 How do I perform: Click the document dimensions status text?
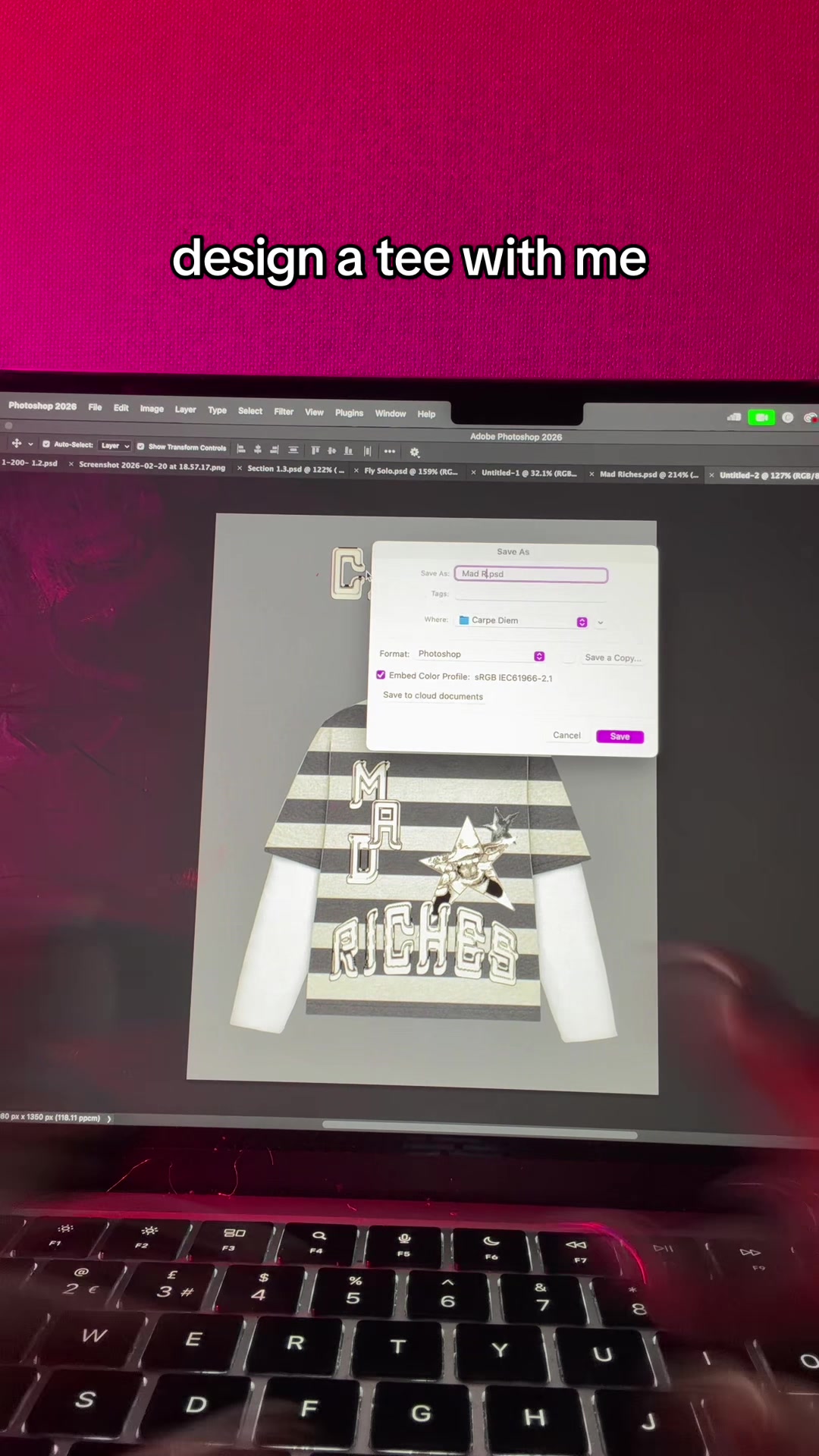50,1117
